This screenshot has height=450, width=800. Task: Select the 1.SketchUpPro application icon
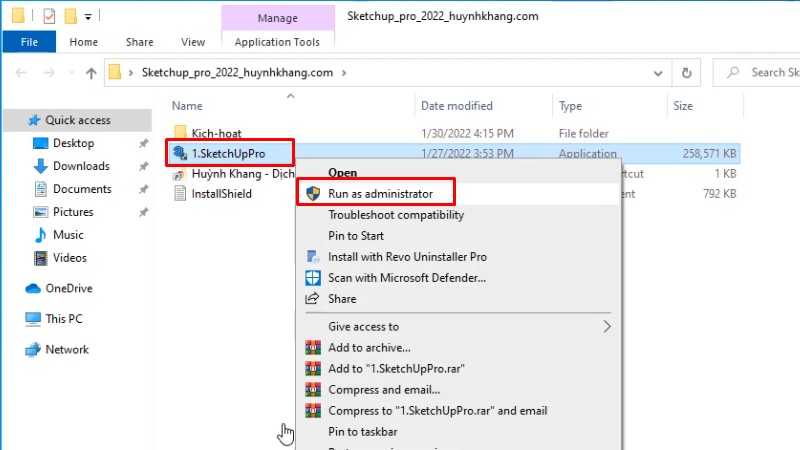[x=180, y=153]
